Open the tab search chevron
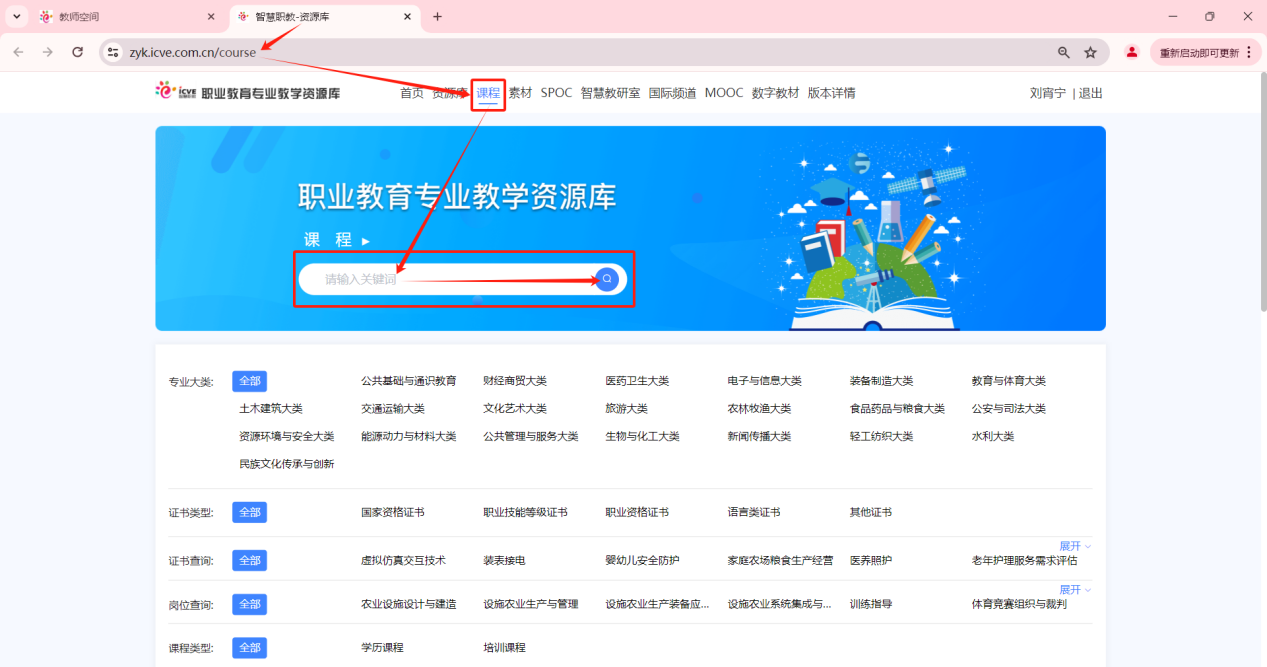Image resolution: width=1267 pixels, height=667 pixels. [15, 16]
